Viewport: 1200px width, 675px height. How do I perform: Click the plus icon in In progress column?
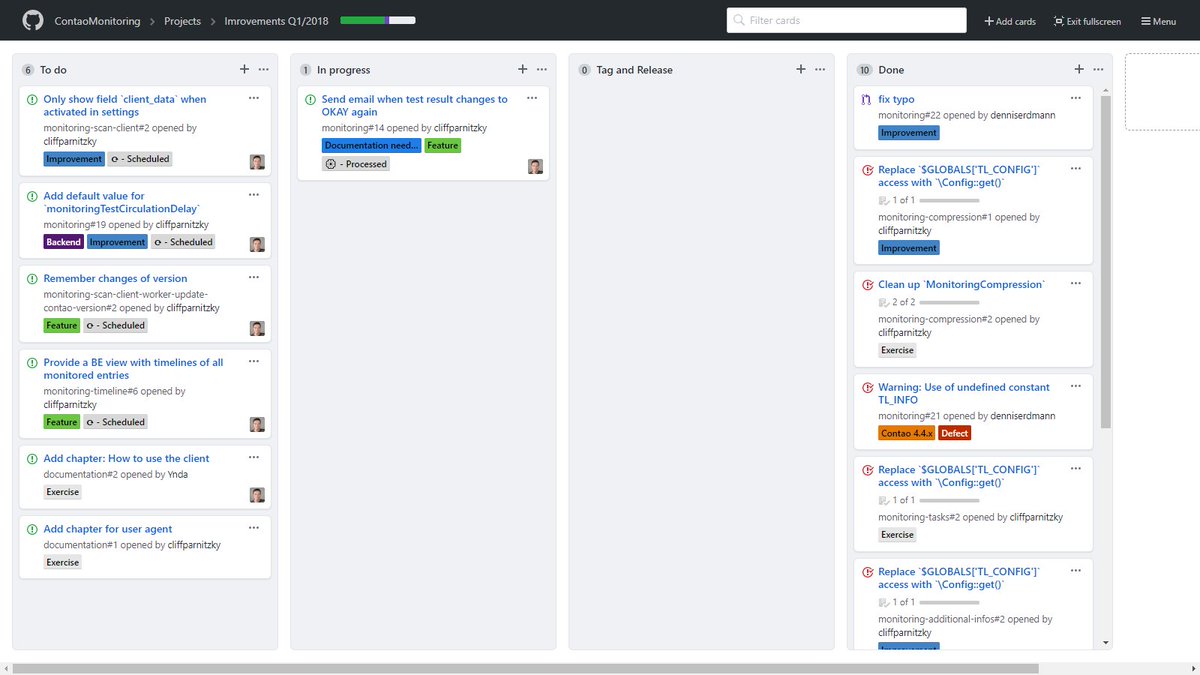click(x=522, y=69)
